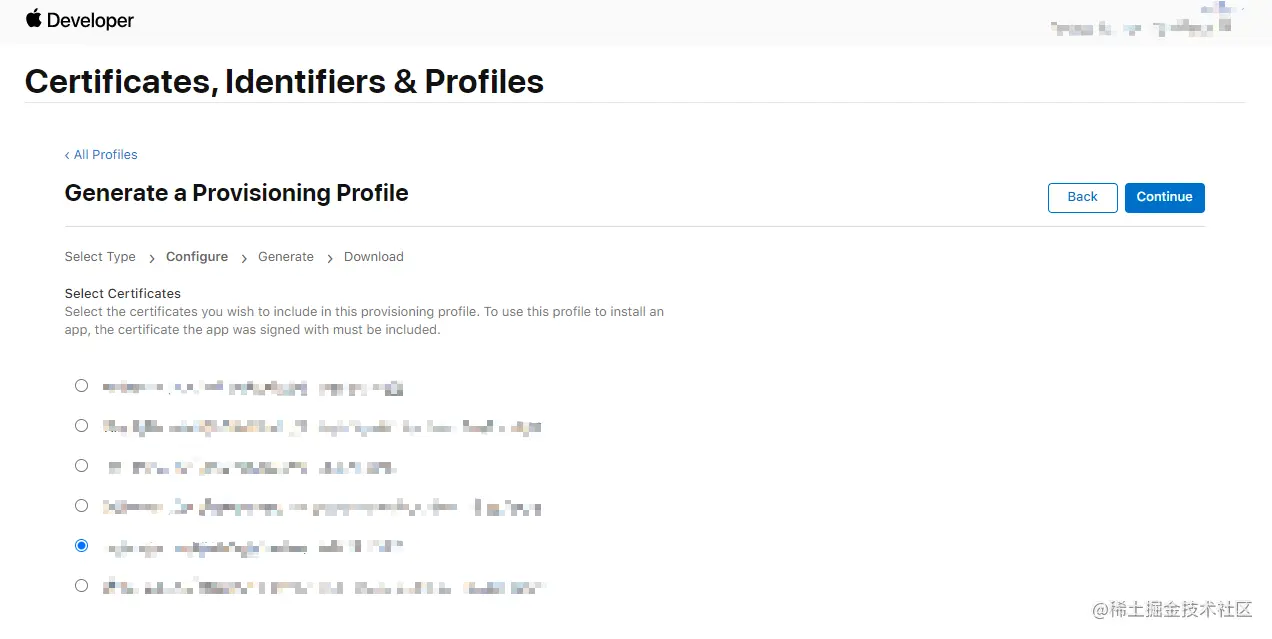The width and height of the screenshot is (1272, 639).
Task: Click chevron after Select Type step
Action: (x=151, y=259)
